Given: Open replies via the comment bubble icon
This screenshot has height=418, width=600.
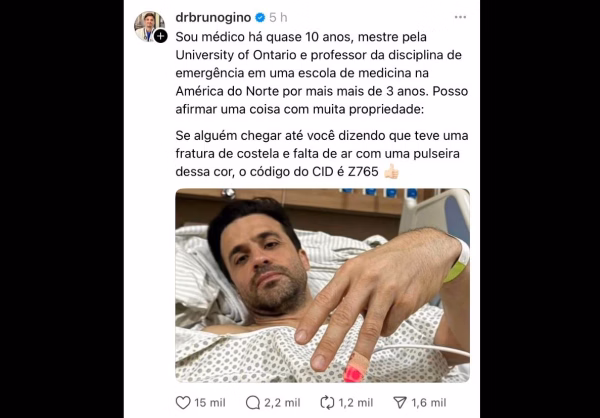Looking at the screenshot, I should click(253, 402).
